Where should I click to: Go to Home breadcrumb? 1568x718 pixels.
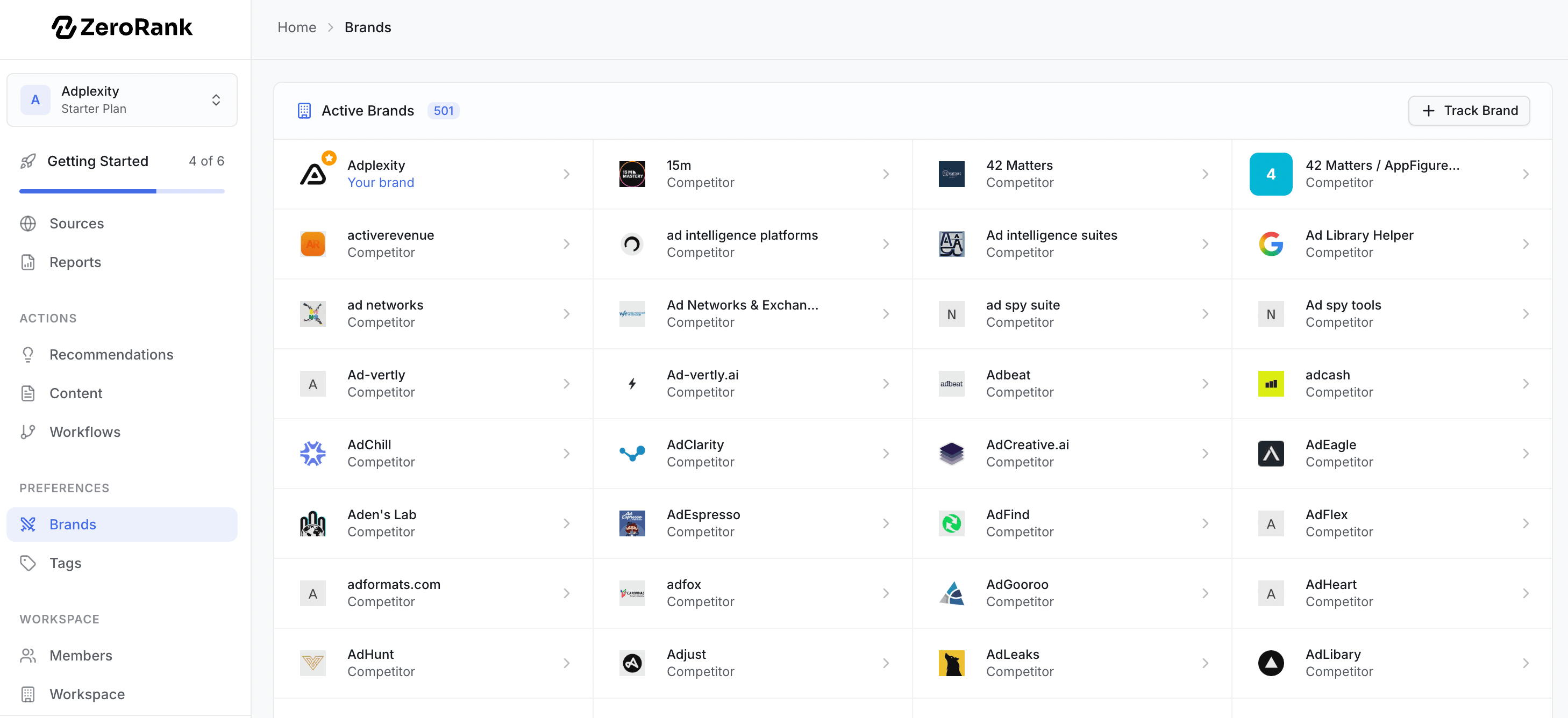[x=297, y=27]
